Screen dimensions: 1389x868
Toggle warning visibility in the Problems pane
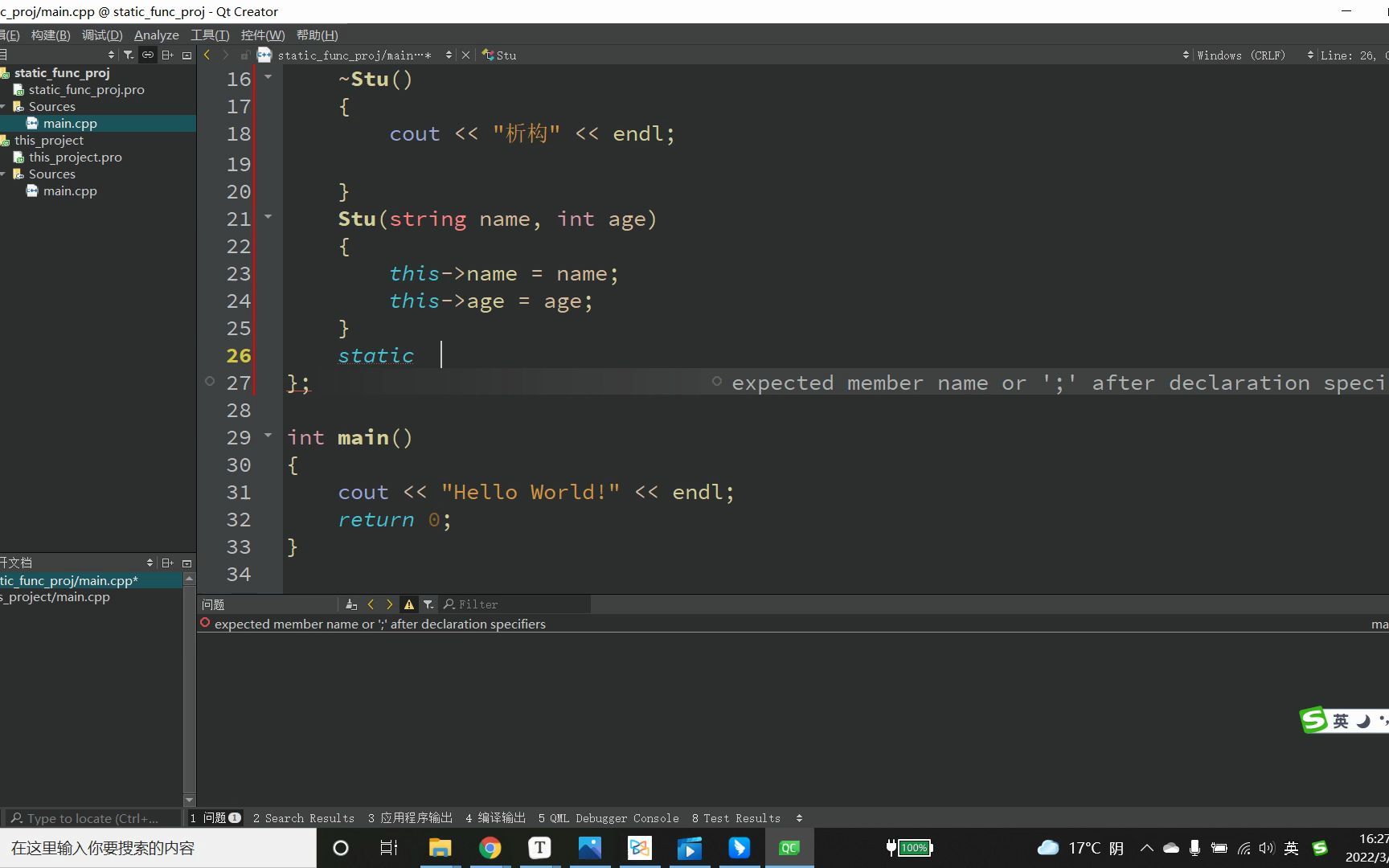click(x=409, y=604)
